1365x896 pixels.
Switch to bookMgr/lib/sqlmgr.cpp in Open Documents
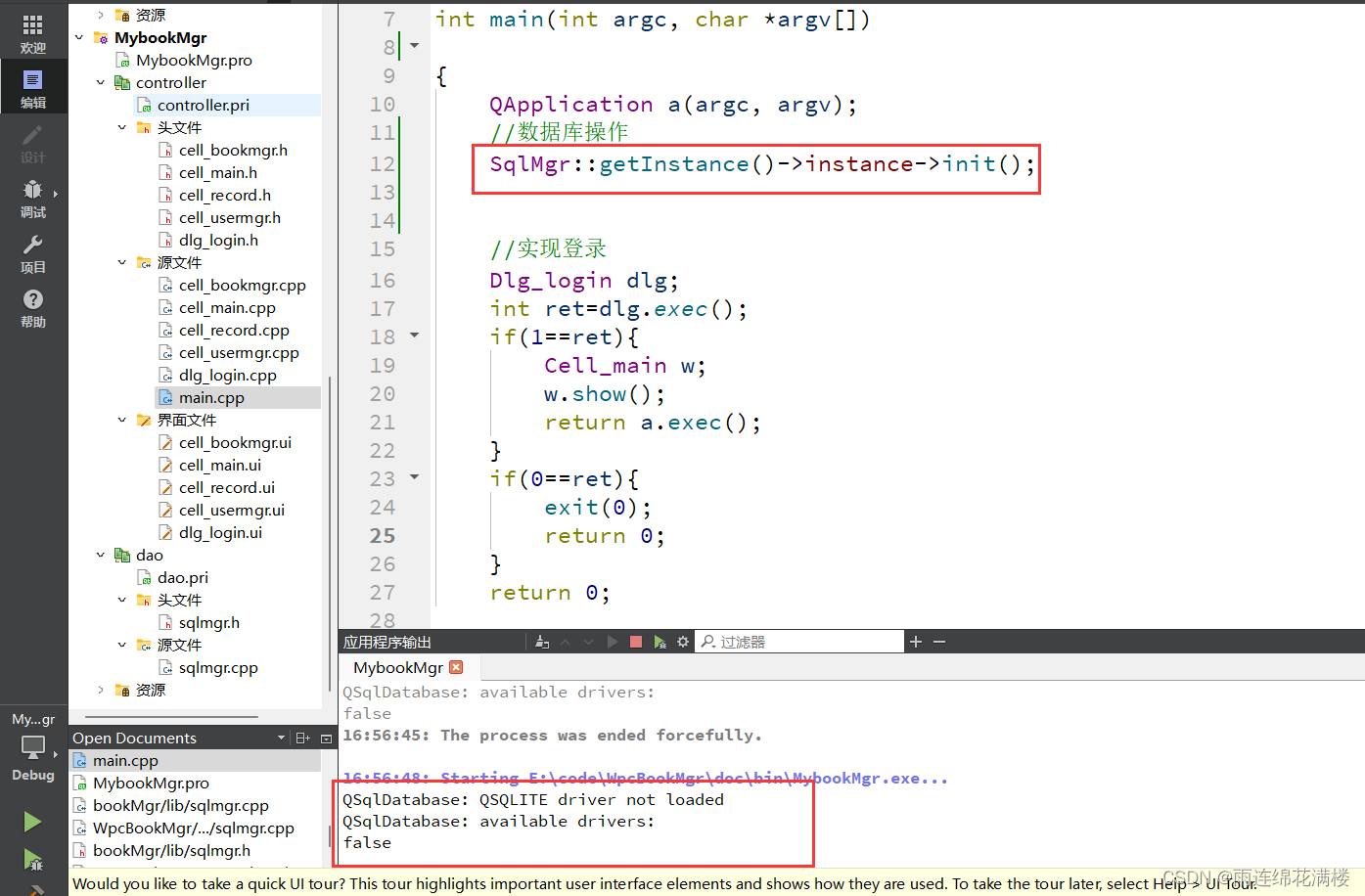click(x=180, y=805)
